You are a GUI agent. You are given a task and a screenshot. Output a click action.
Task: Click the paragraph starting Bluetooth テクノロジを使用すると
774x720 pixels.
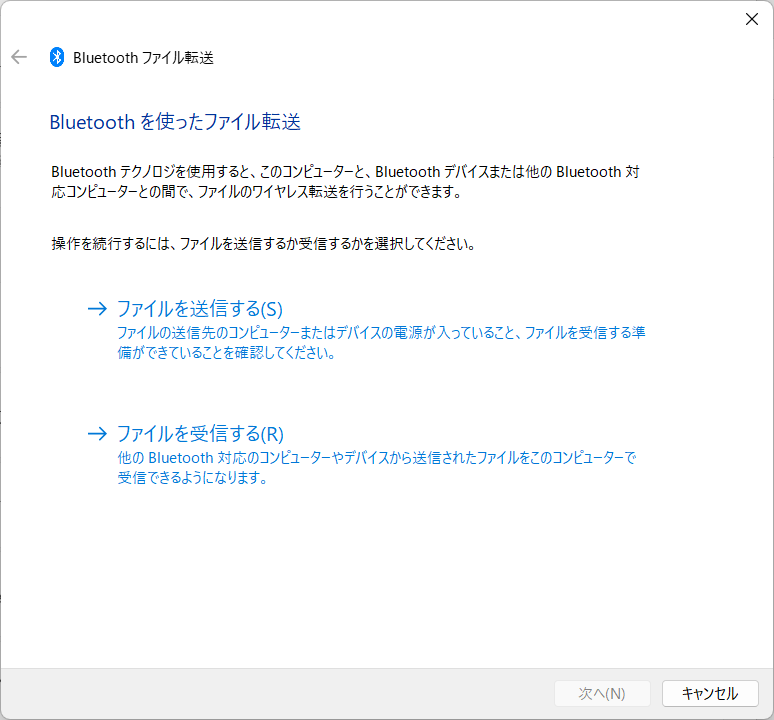(x=346, y=182)
